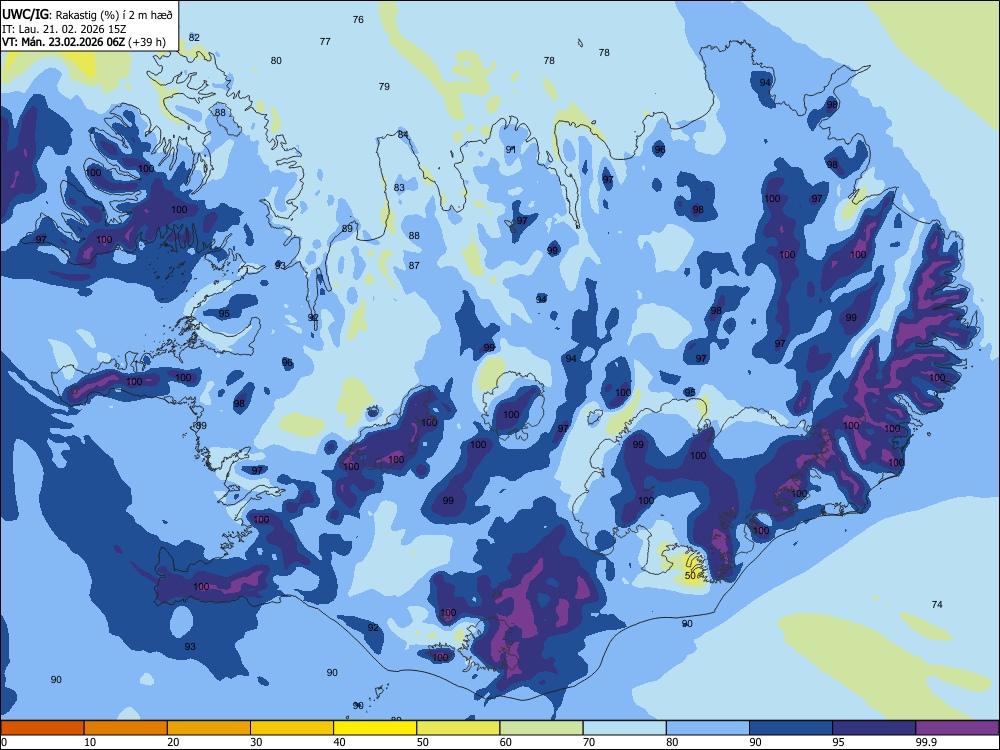Click the humidity value 84 on map
1000x750 pixels.
pos(403,135)
